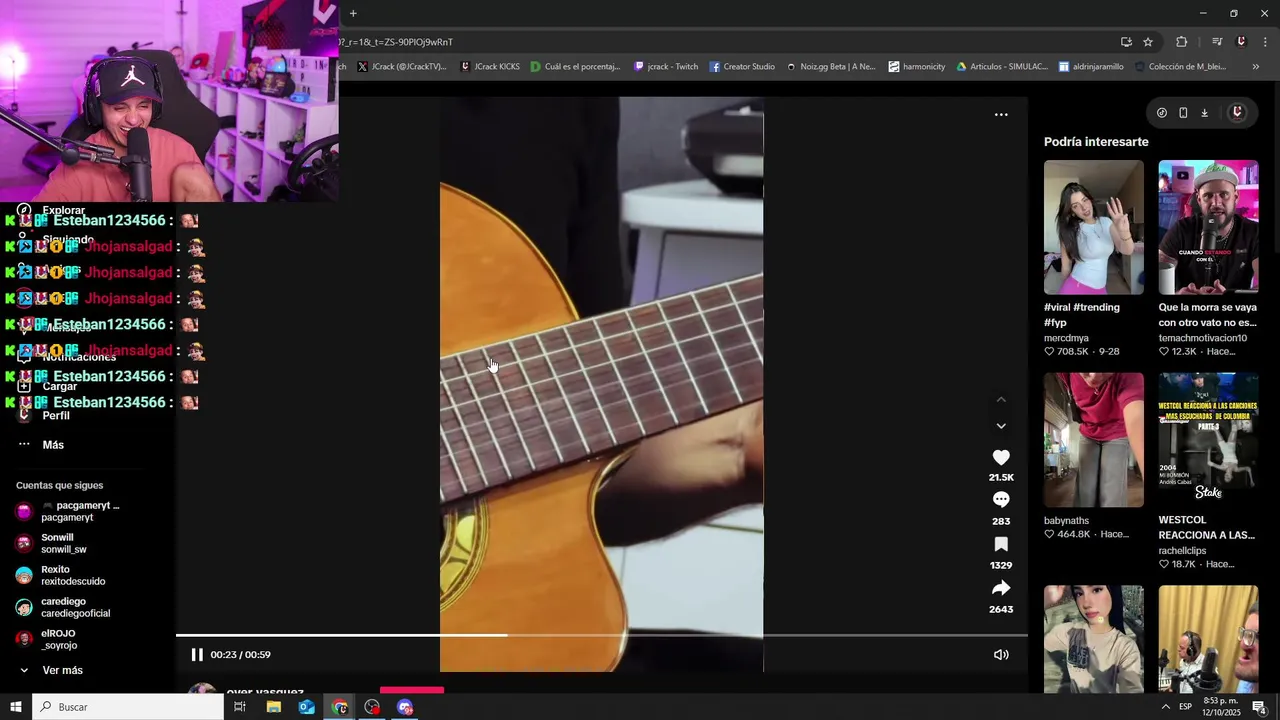Open a new browser tab with plus

(353, 13)
